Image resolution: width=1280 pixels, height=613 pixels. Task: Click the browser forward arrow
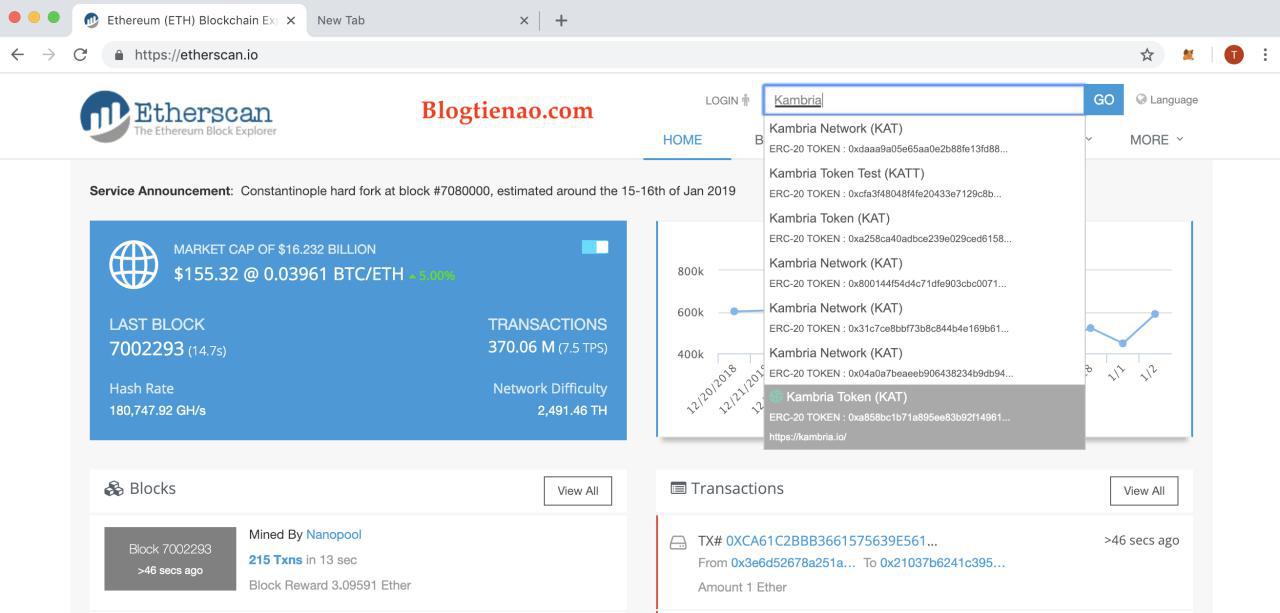coord(49,54)
